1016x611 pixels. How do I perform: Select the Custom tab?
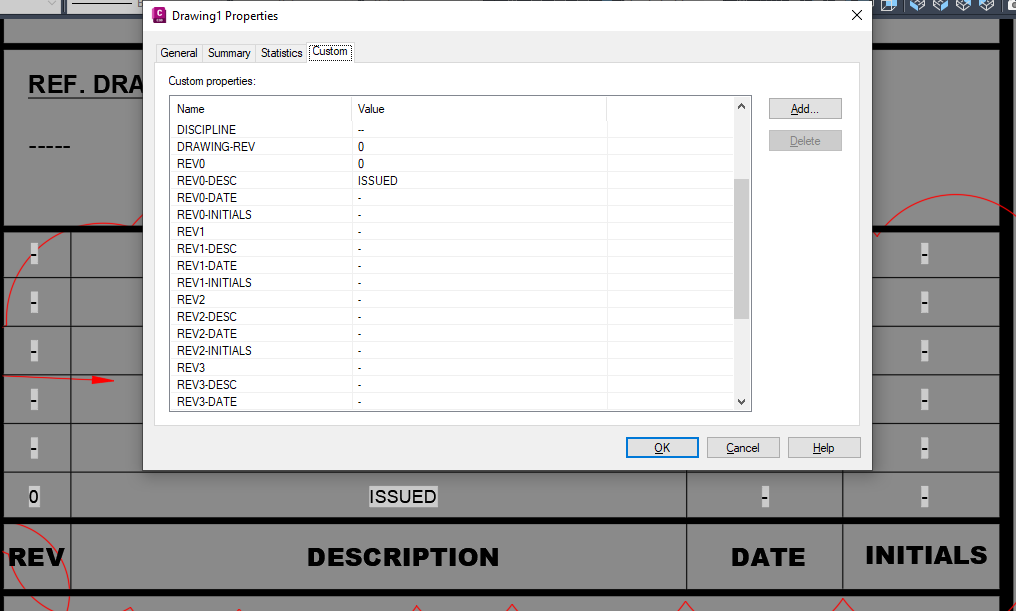tap(330, 52)
